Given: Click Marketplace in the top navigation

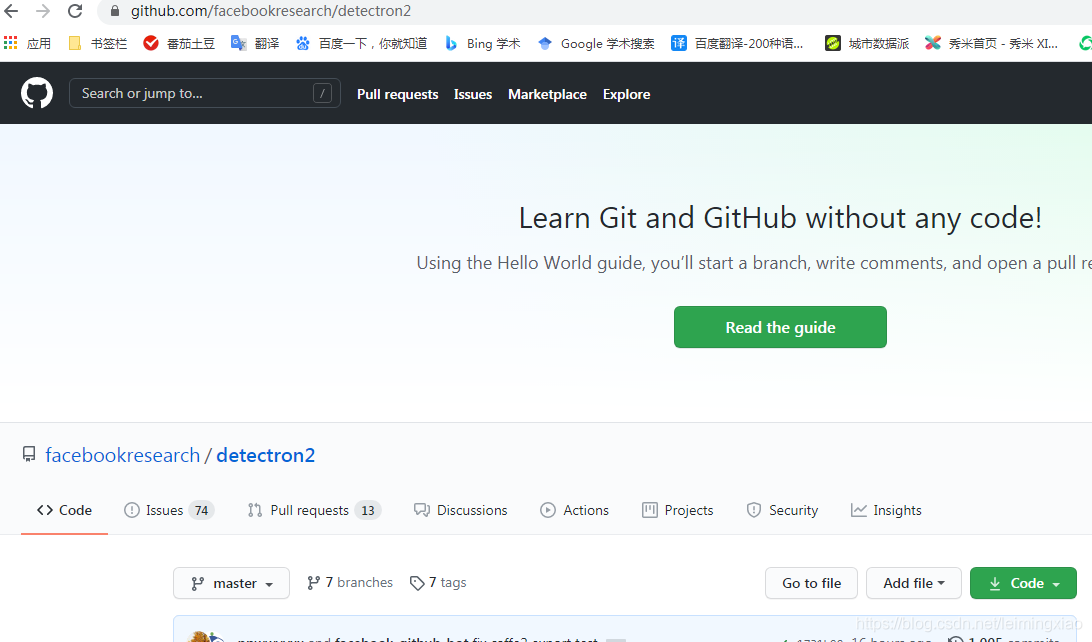Looking at the screenshot, I should pos(547,94).
